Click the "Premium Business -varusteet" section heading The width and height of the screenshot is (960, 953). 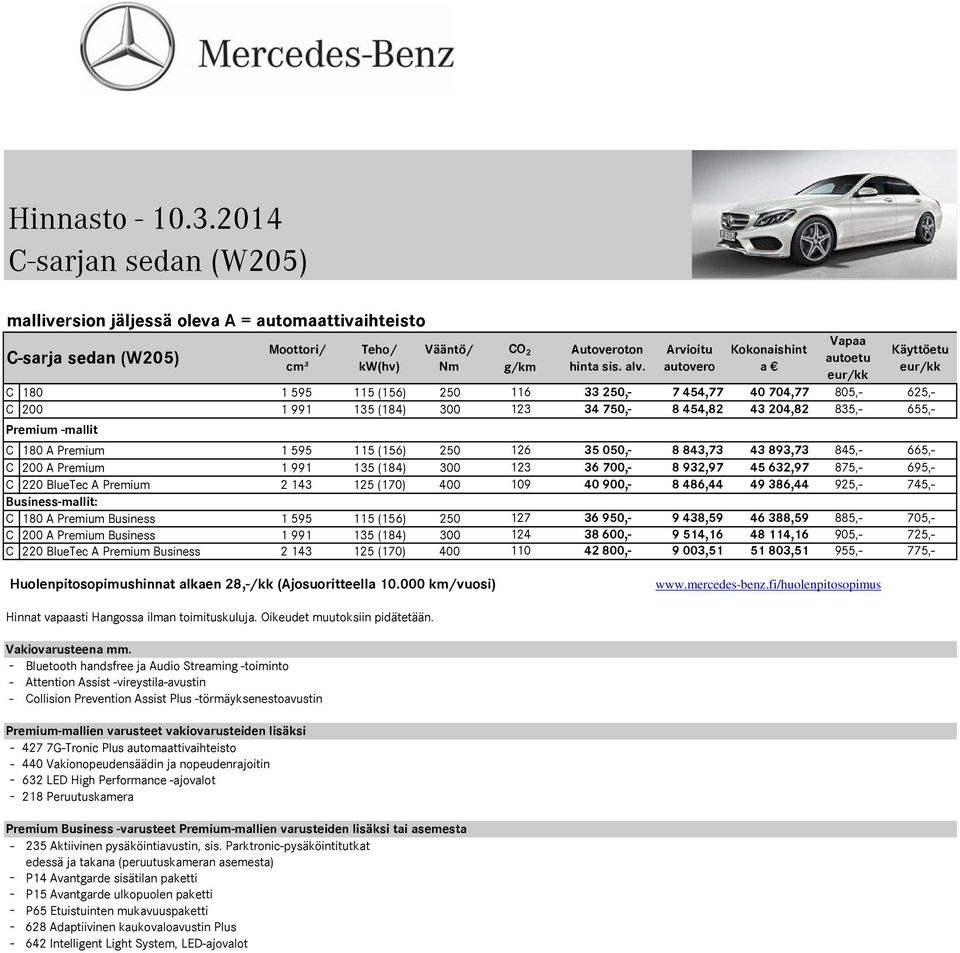[x=236, y=829]
